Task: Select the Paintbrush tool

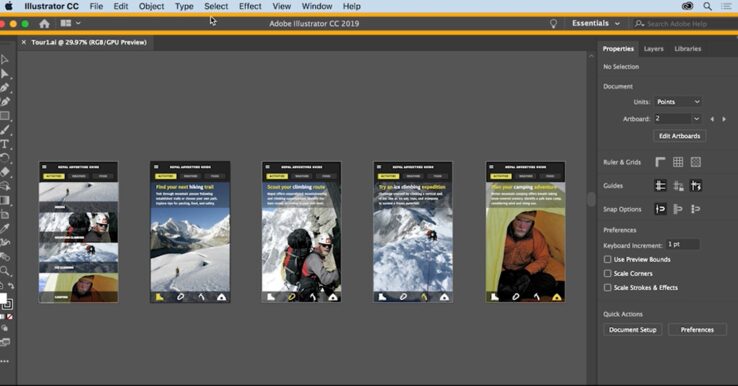Action: (5, 130)
